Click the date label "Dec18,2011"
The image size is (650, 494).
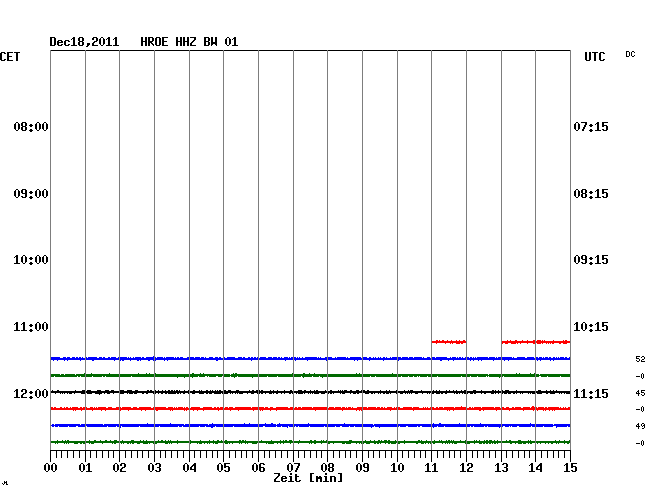(x=84, y=42)
